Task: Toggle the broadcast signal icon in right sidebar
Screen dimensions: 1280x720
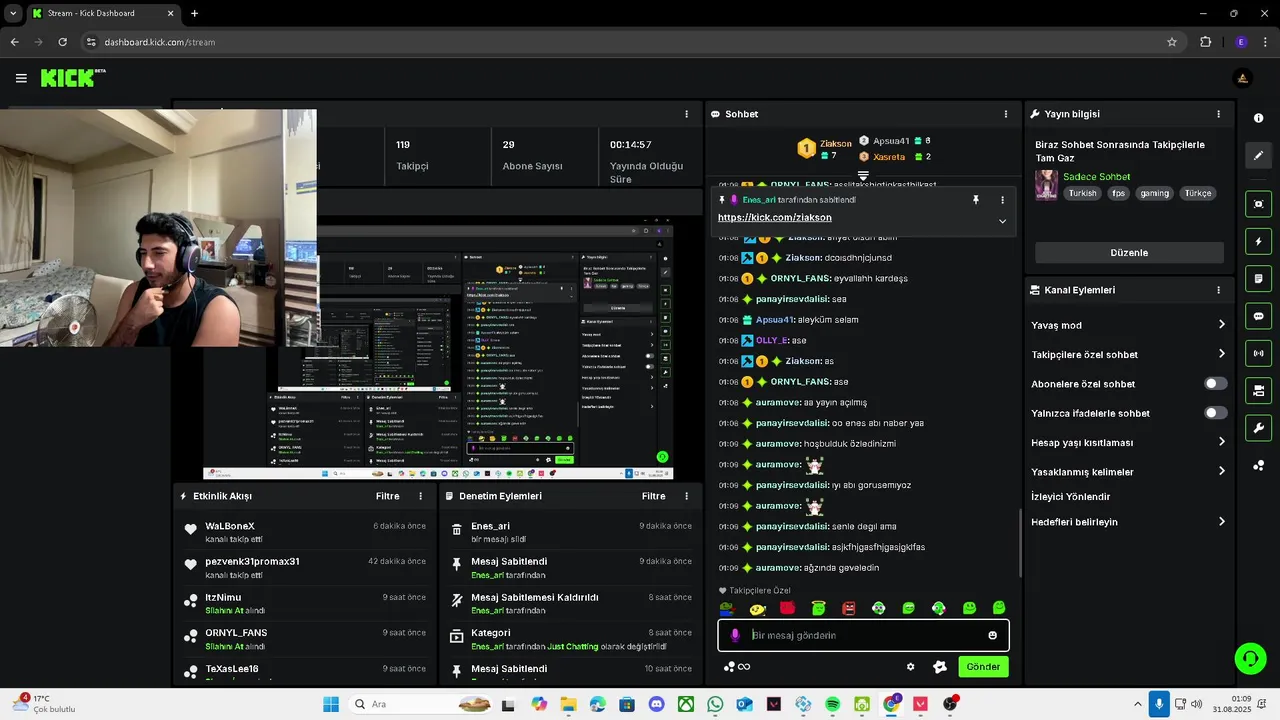Action: tap(1258, 353)
